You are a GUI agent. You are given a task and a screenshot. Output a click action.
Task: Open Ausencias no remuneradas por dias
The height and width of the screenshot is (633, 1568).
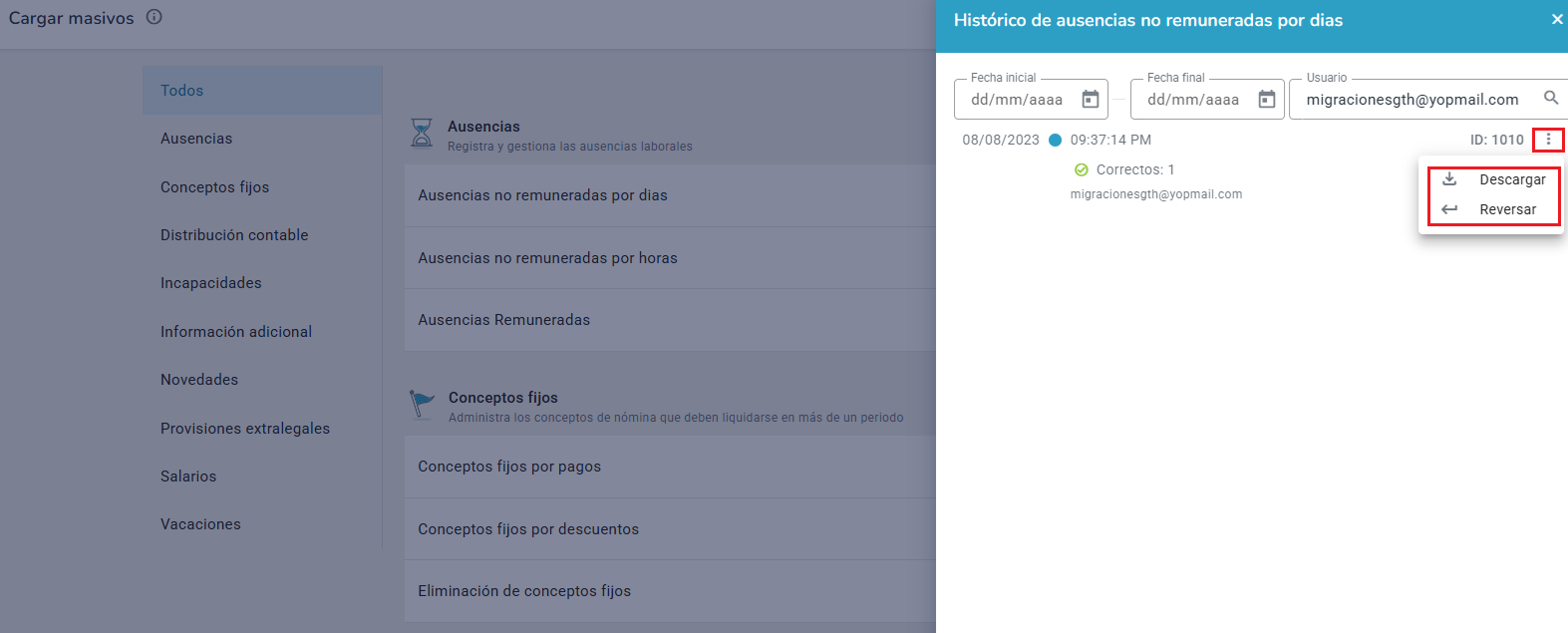[x=670, y=195]
